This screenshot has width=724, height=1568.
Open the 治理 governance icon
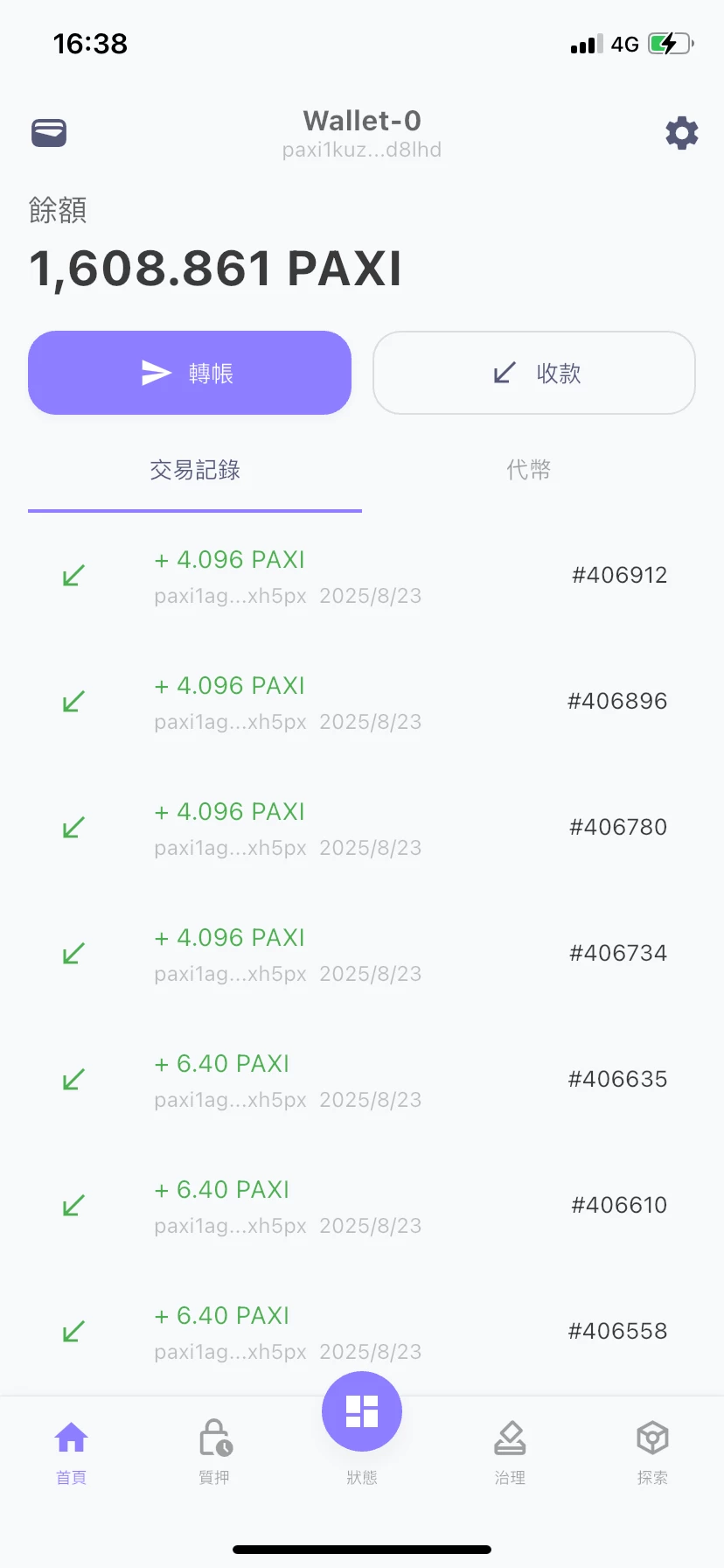[x=510, y=1438]
